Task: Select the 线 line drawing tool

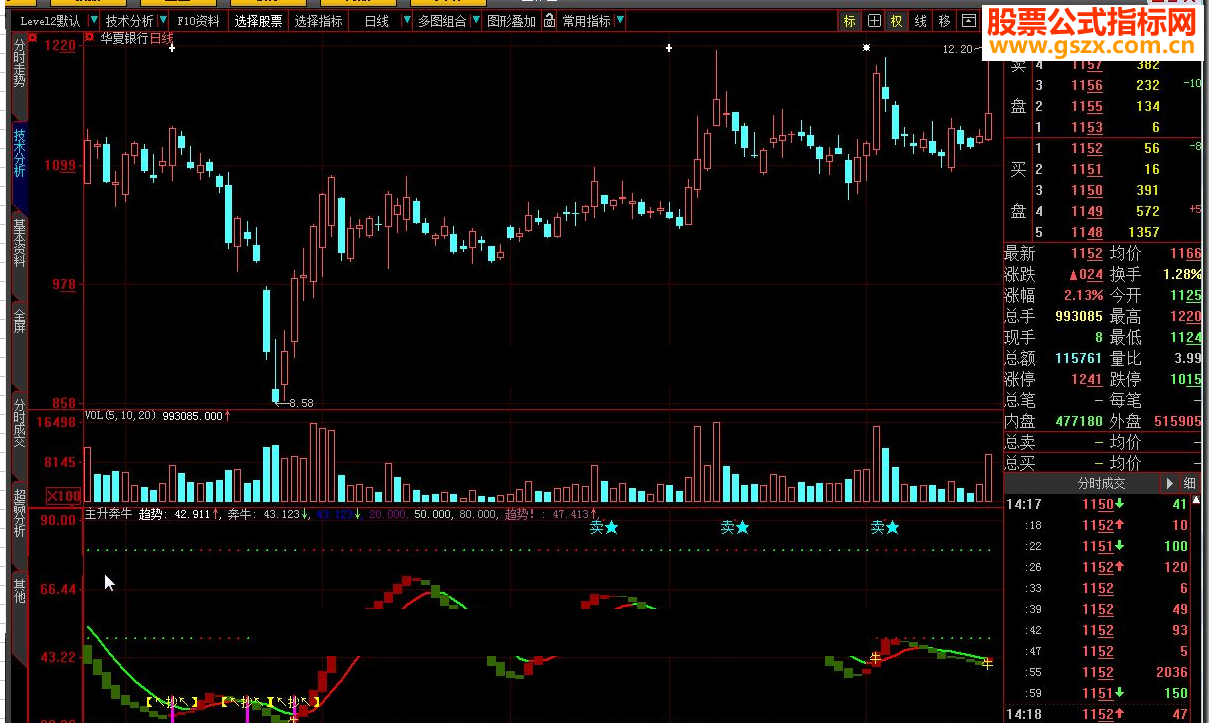Action: point(920,21)
